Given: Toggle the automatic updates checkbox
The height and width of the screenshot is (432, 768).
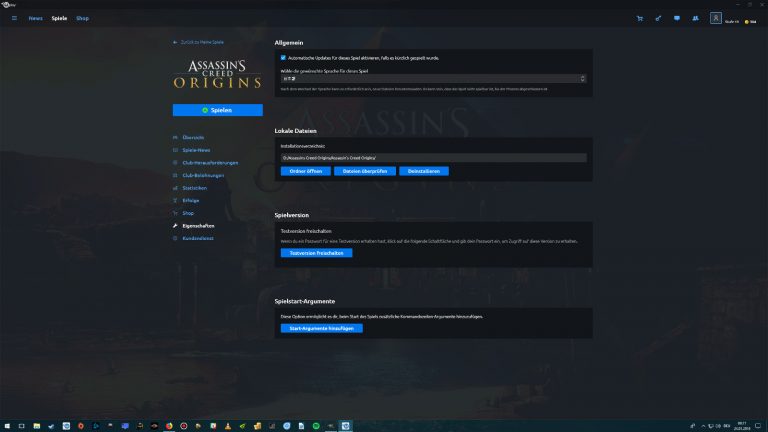Looking at the screenshot, I should [x=283, y=58].
